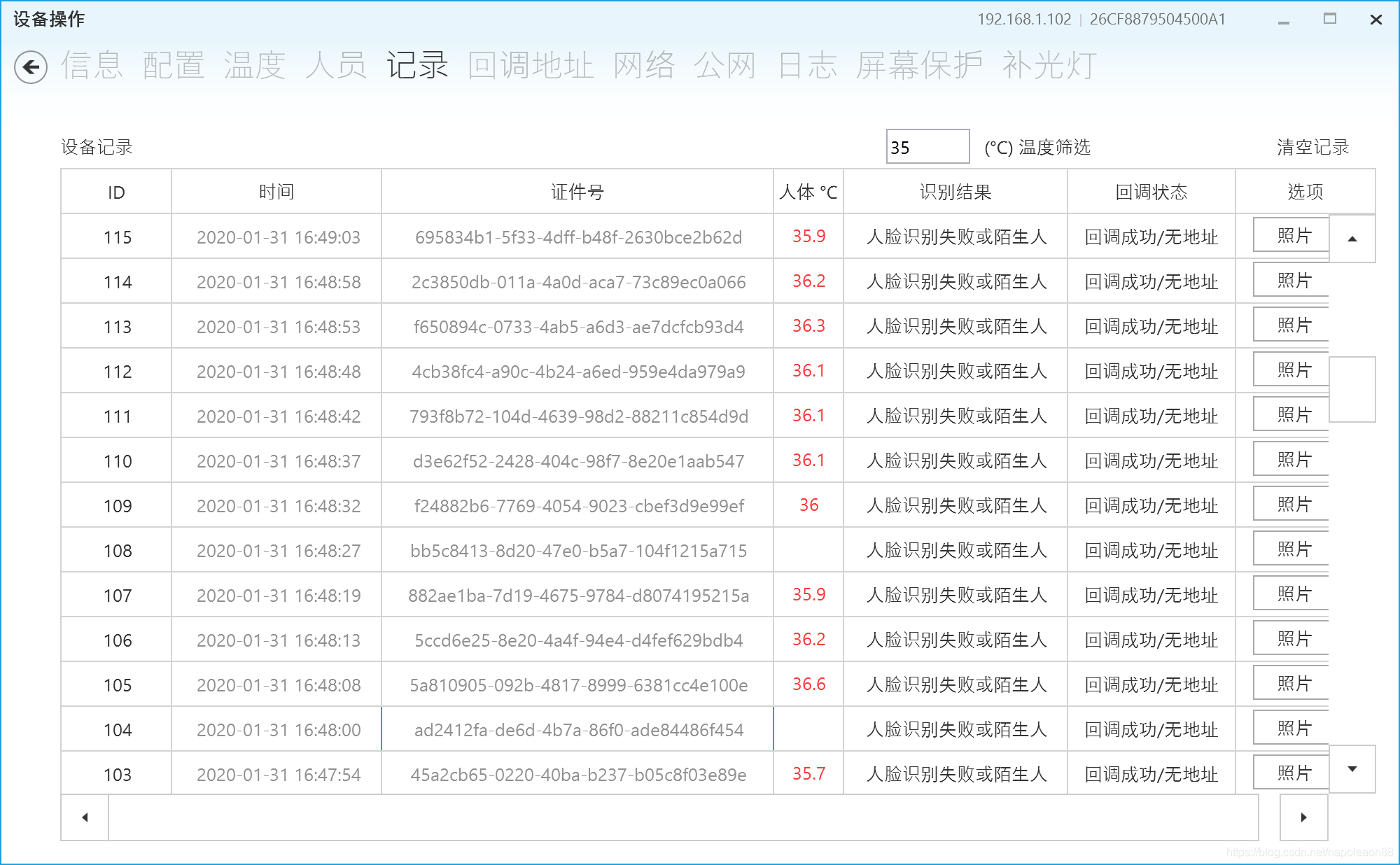Click the 时间 column header
Screen dimensions: 1400x865
[276, 192]
